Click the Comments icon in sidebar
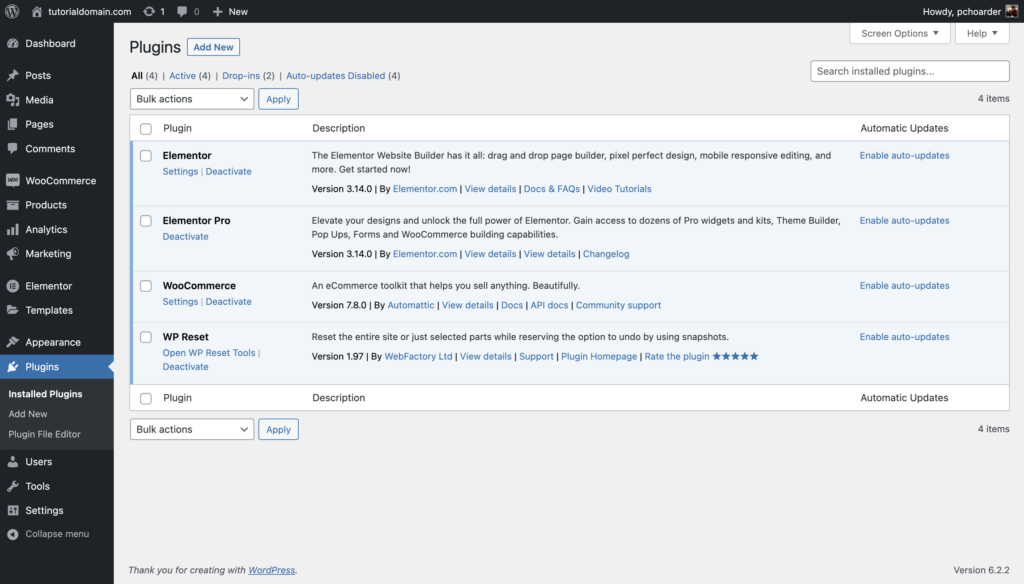The height and width of the screenshot is (584, 1024). point(12,148)
